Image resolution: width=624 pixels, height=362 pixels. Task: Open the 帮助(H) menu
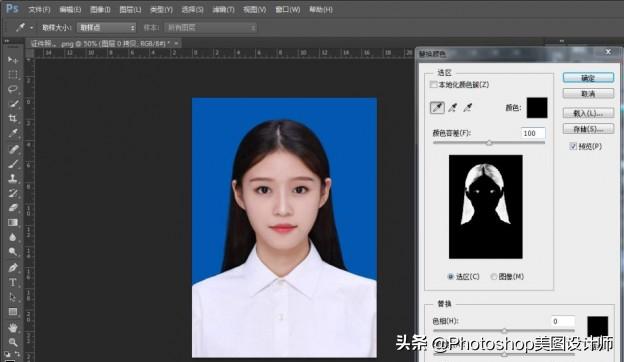[x=321, y=10]
